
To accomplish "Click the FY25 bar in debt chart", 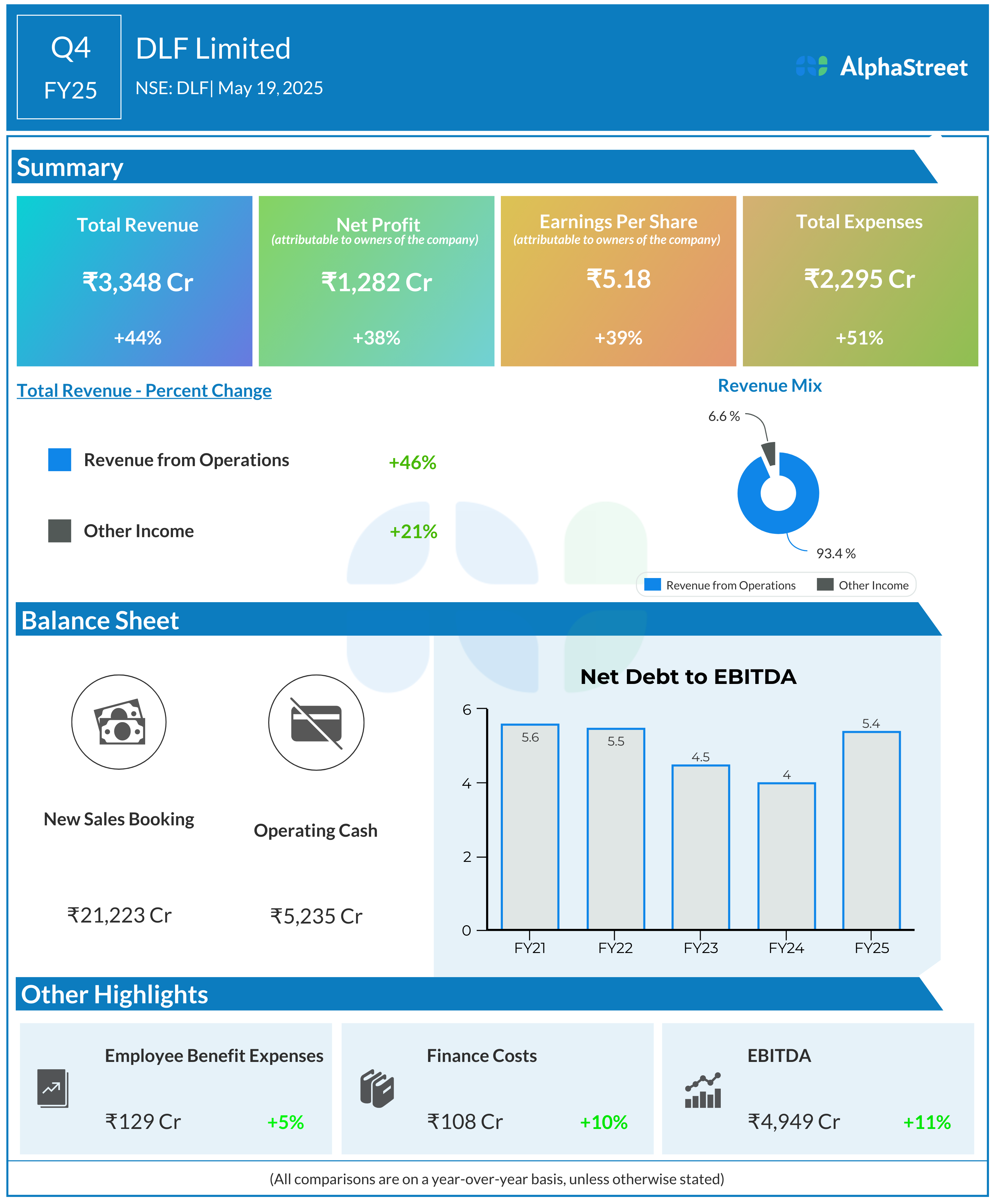I will click(871, 831).
